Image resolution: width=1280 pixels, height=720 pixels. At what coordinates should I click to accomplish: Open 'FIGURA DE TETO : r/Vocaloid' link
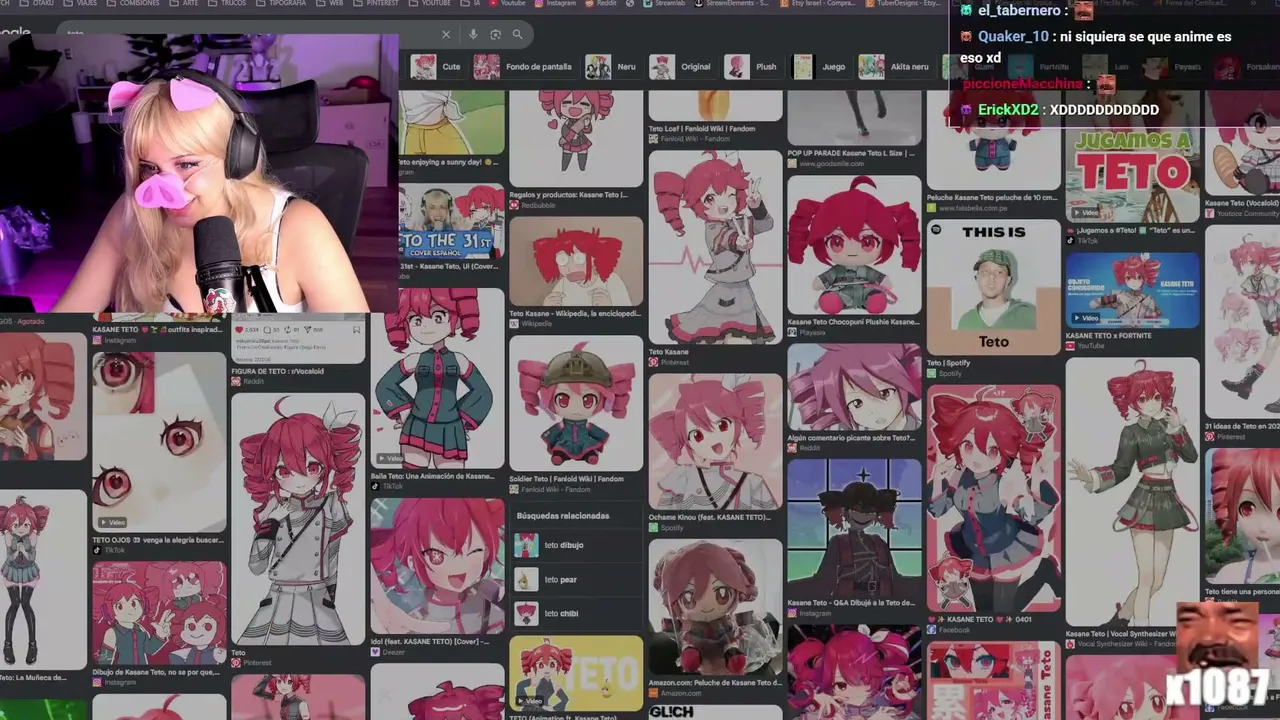278,371
